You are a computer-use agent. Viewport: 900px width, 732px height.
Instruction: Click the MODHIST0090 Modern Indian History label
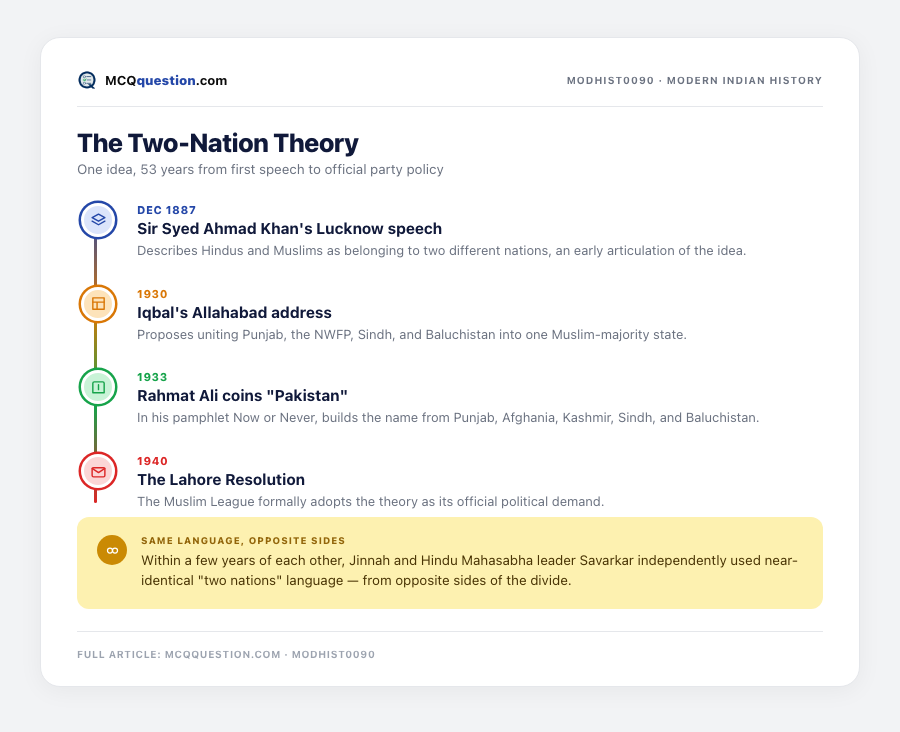coord(695,80)
